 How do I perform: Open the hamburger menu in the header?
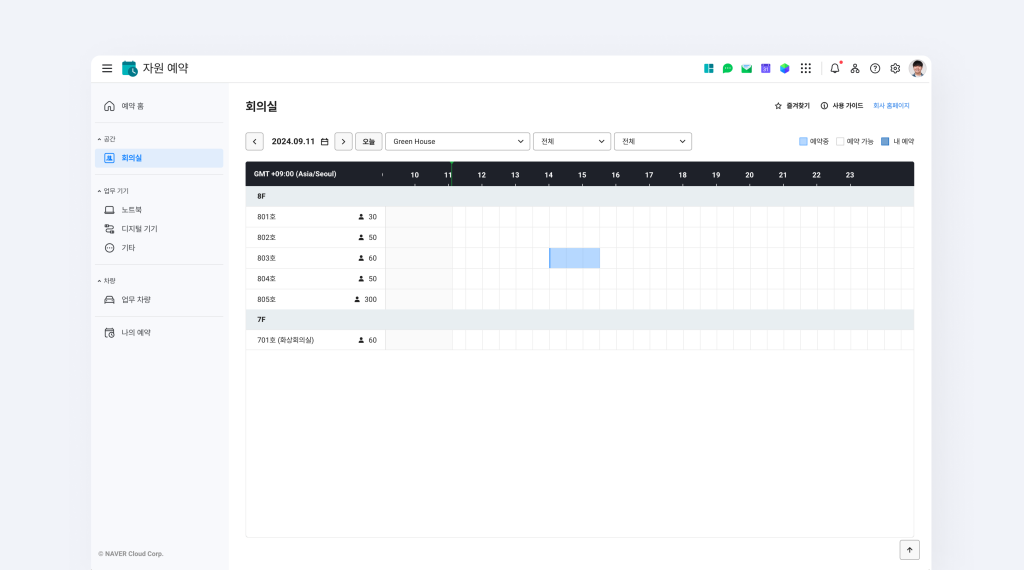tap(107, 68)
